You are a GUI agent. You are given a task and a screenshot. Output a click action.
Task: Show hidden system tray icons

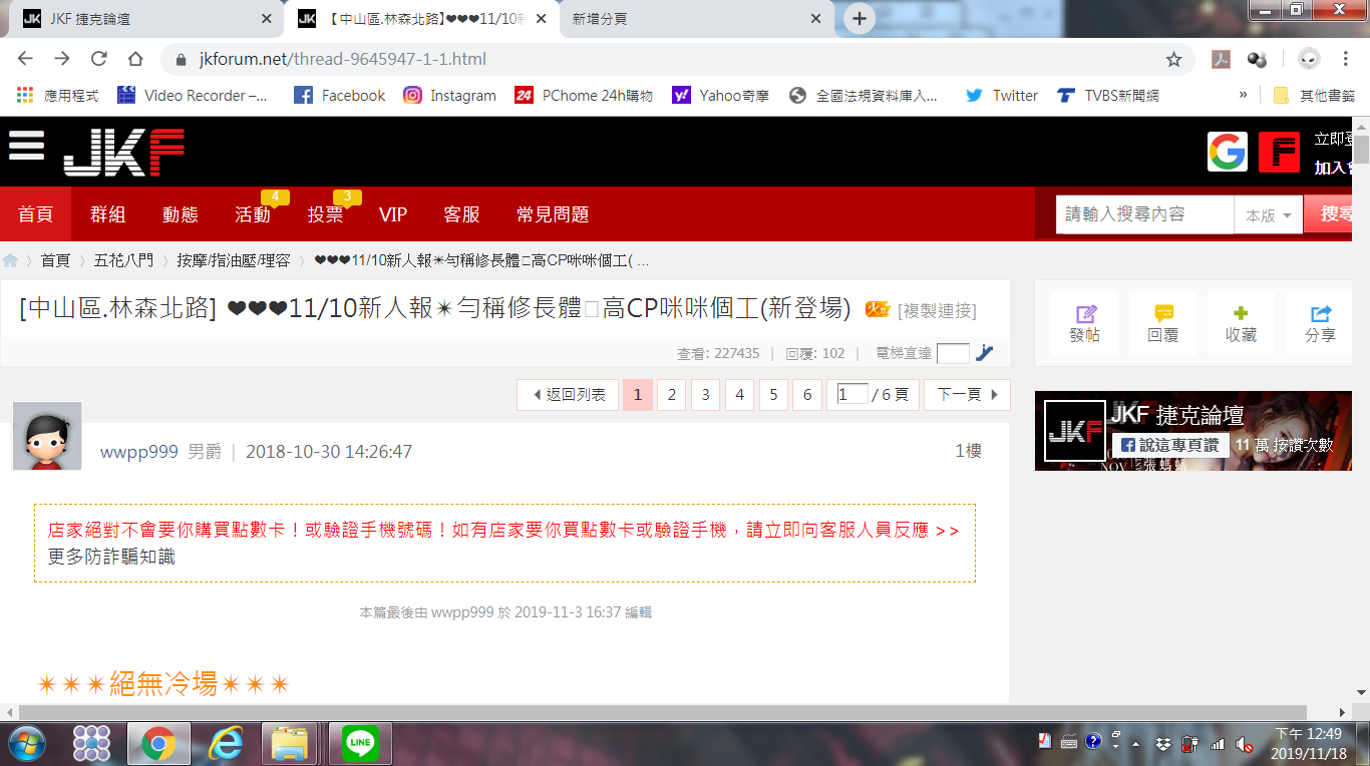(1135, 744)
